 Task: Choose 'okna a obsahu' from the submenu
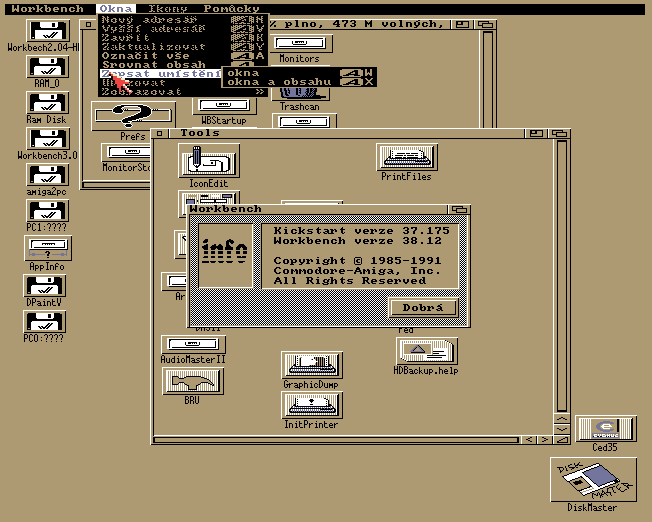278,82
